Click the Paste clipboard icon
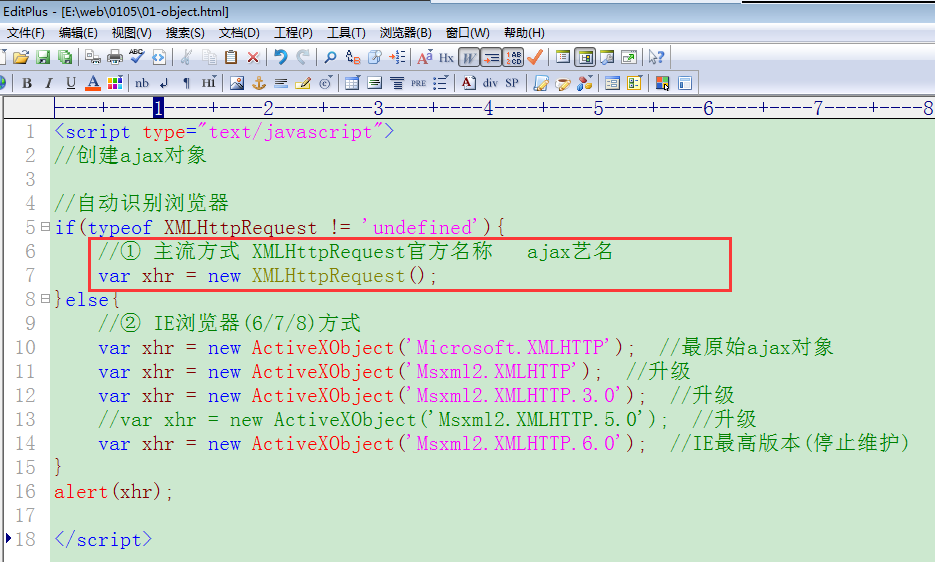 pyautogui.click(x=231, y=57)
